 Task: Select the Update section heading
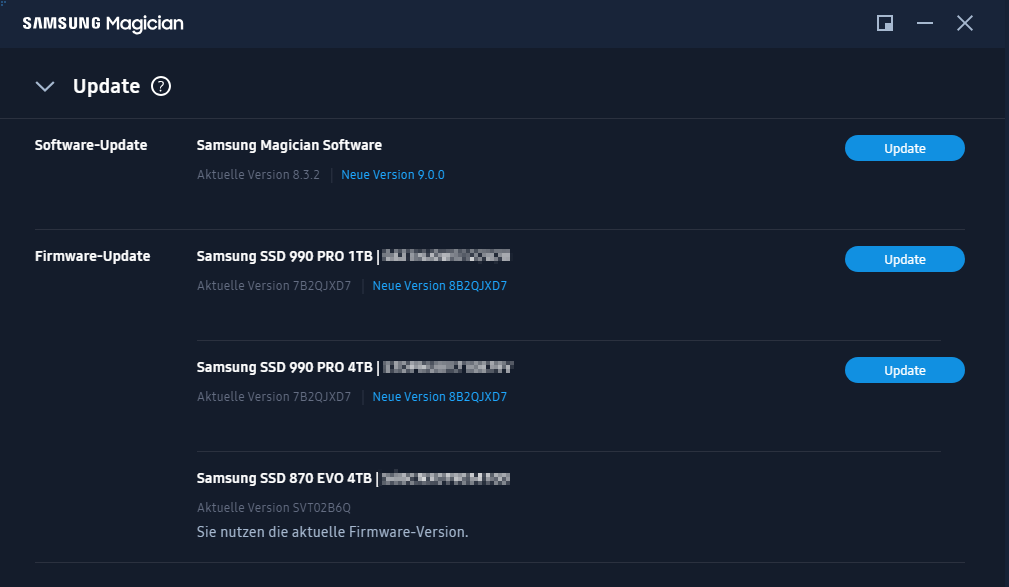pyautogui.click(x=106, y=86)
